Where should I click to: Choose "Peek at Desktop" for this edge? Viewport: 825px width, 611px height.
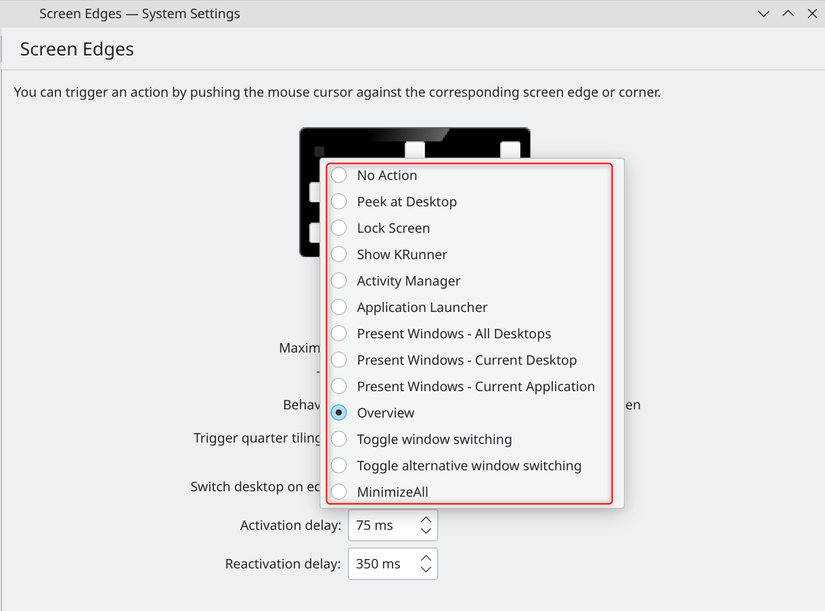(x=339, y=201)
